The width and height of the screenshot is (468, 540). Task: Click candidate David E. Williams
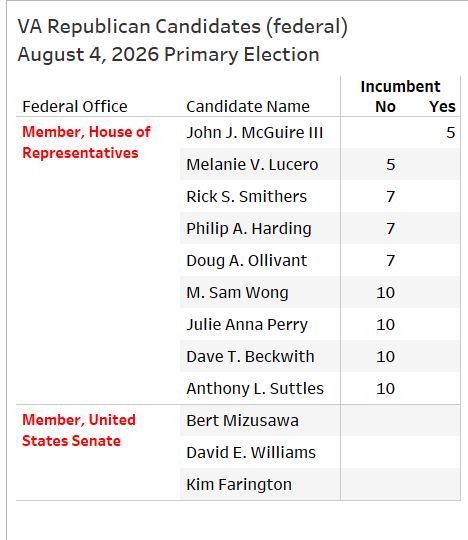(x=251, y=453)
